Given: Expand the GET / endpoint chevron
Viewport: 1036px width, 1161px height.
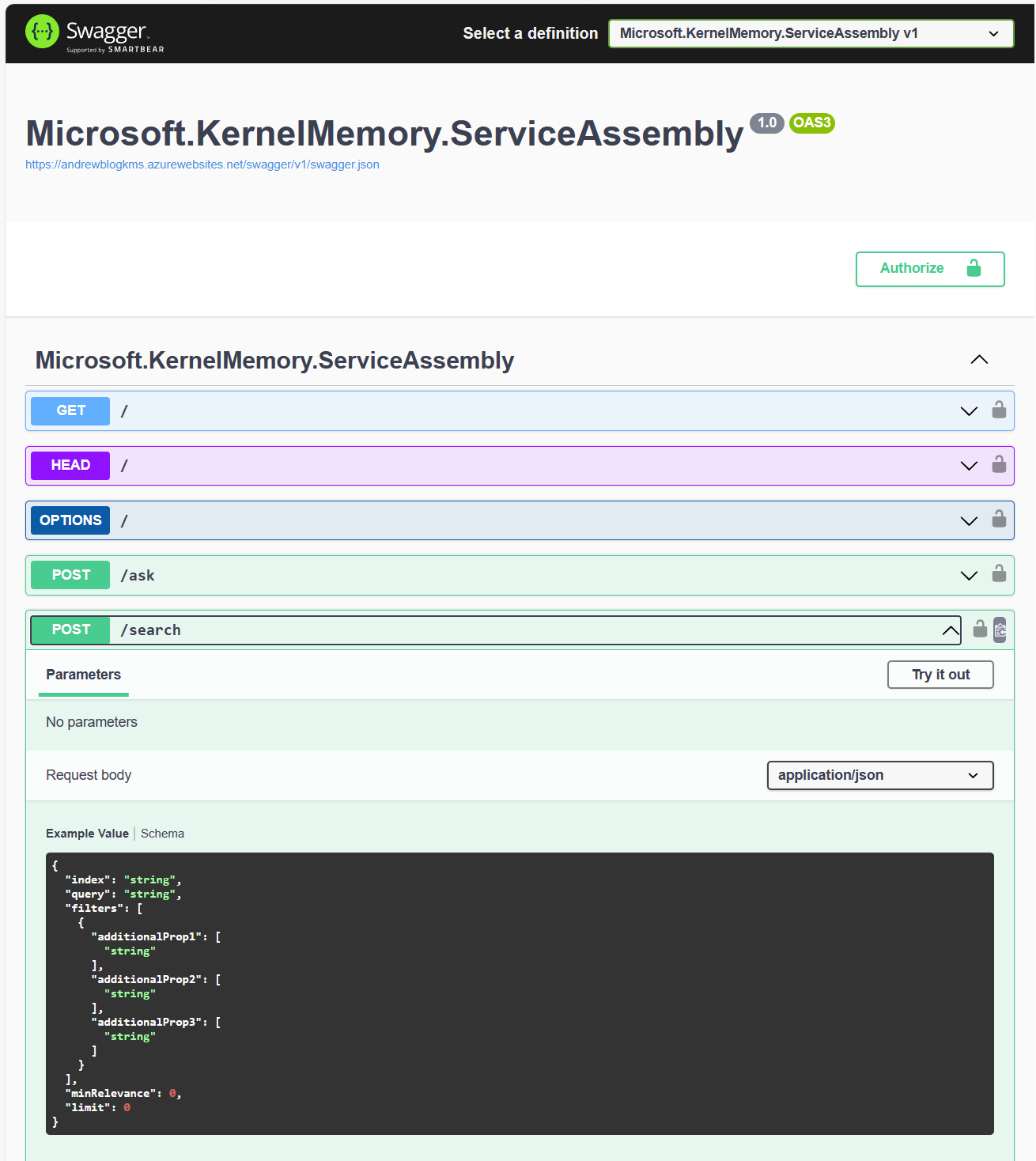Looking at the screenshot, I should point(969,410).
